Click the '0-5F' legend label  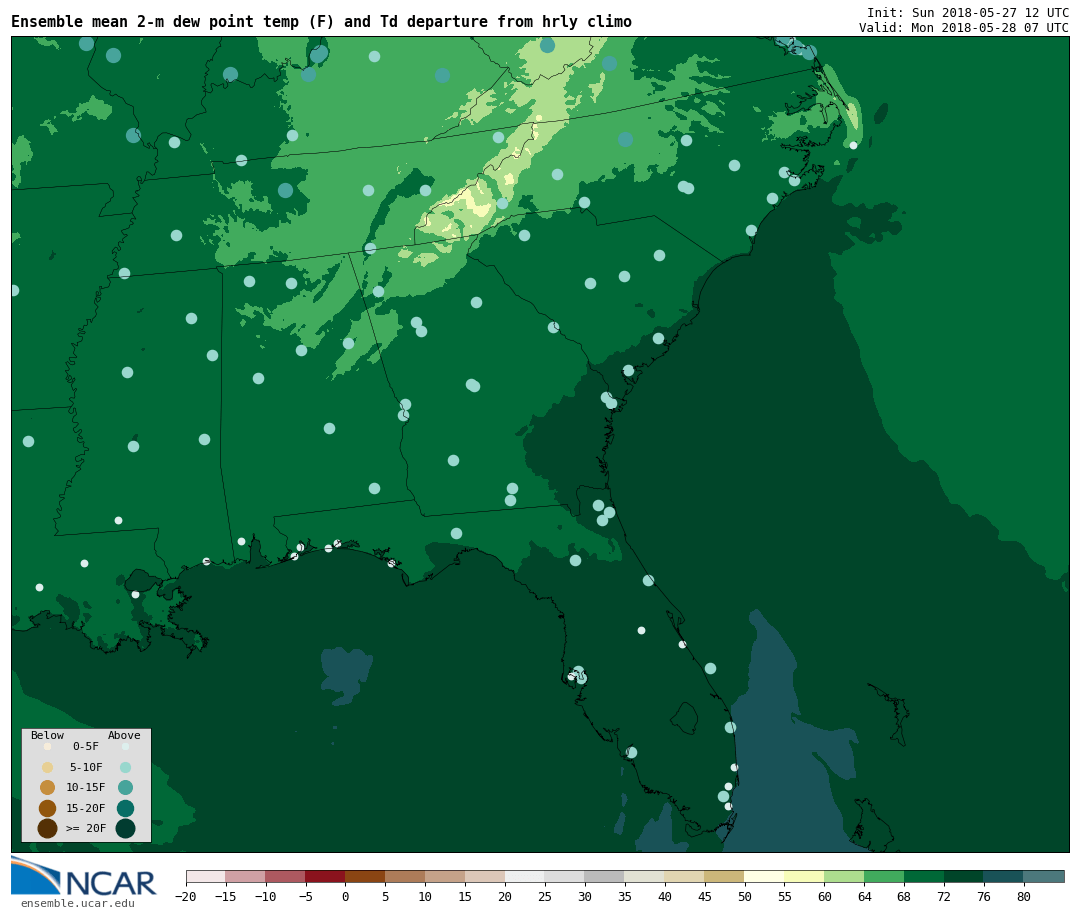pos(86,746)
